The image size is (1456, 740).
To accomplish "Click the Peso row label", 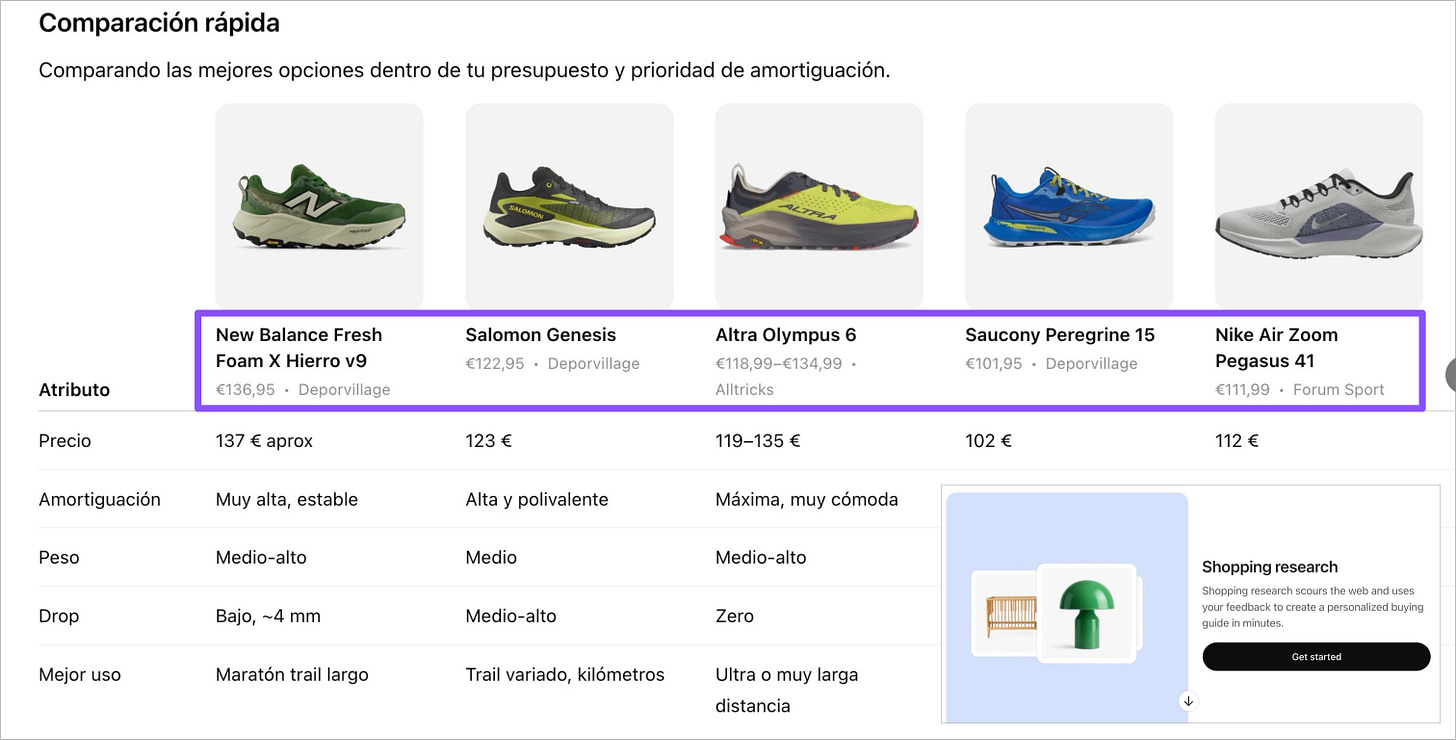I will click(59, 557).
